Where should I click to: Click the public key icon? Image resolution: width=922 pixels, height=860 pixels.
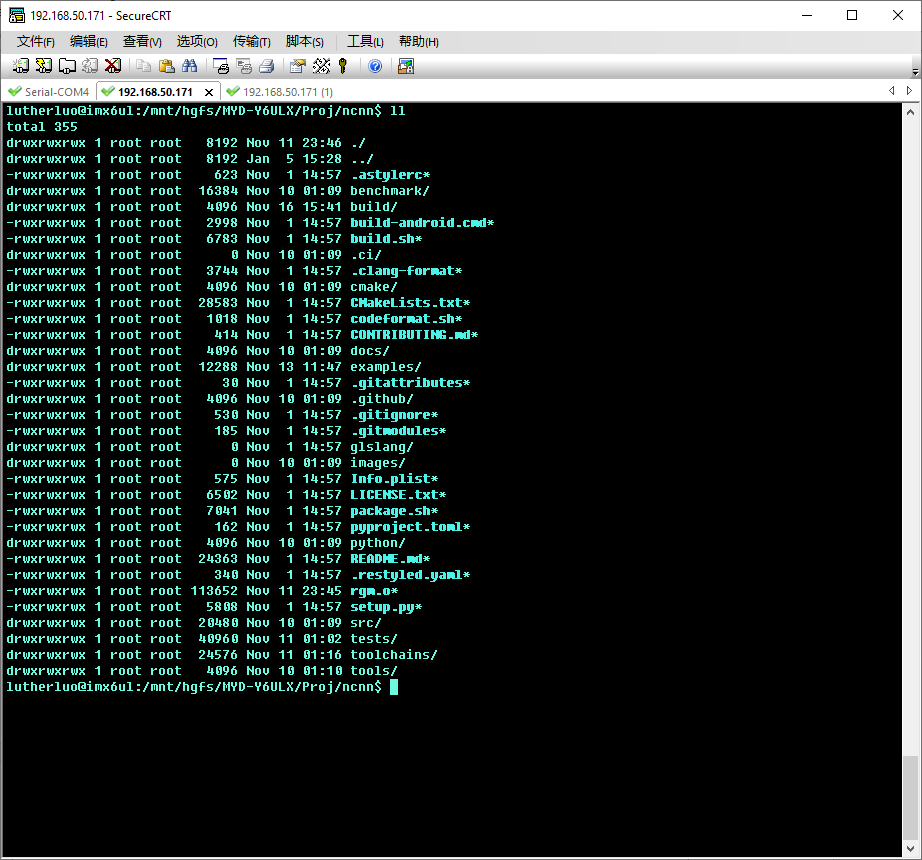click(x=343, y=66)
